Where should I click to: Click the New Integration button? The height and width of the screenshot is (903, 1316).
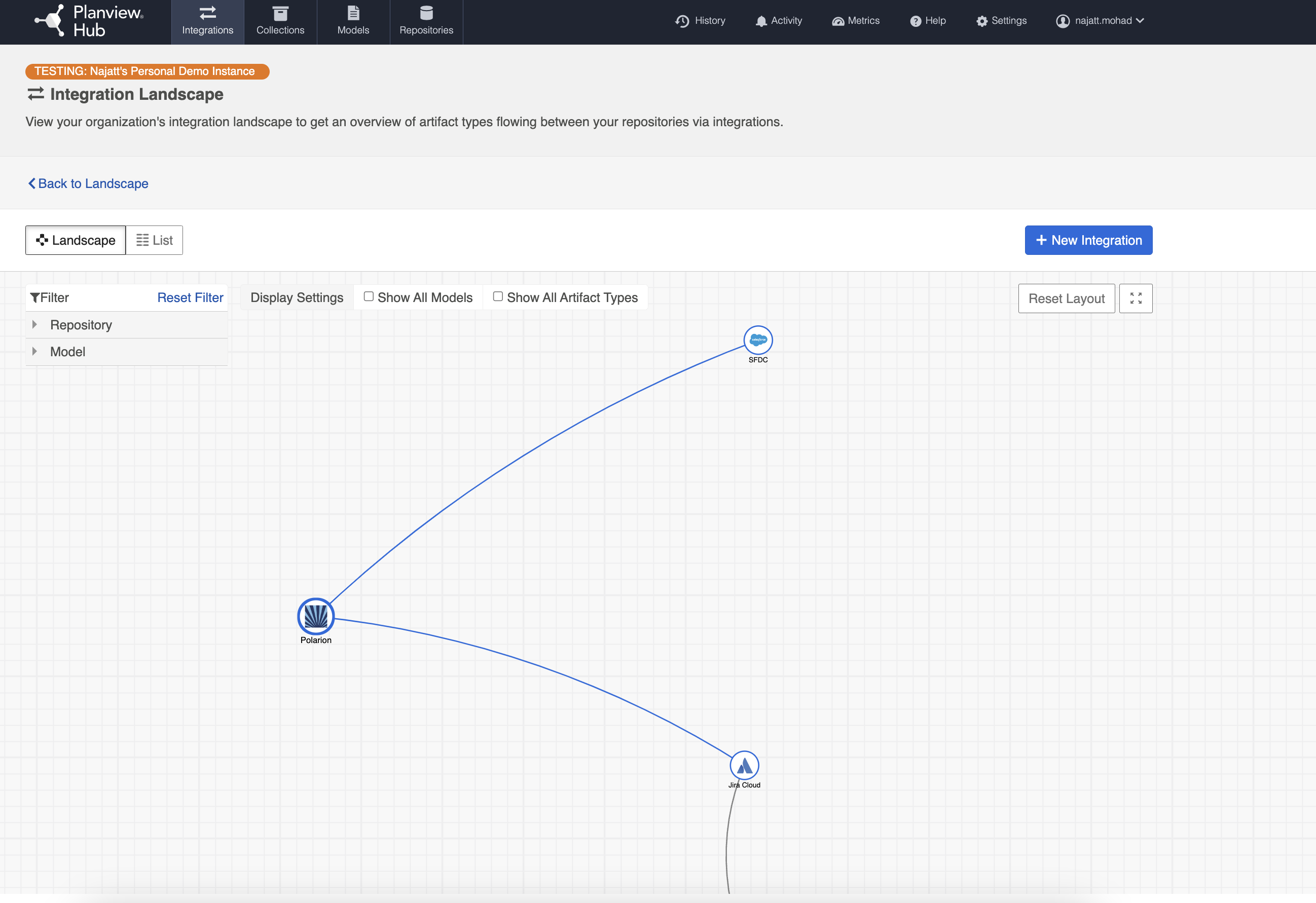1088,240
